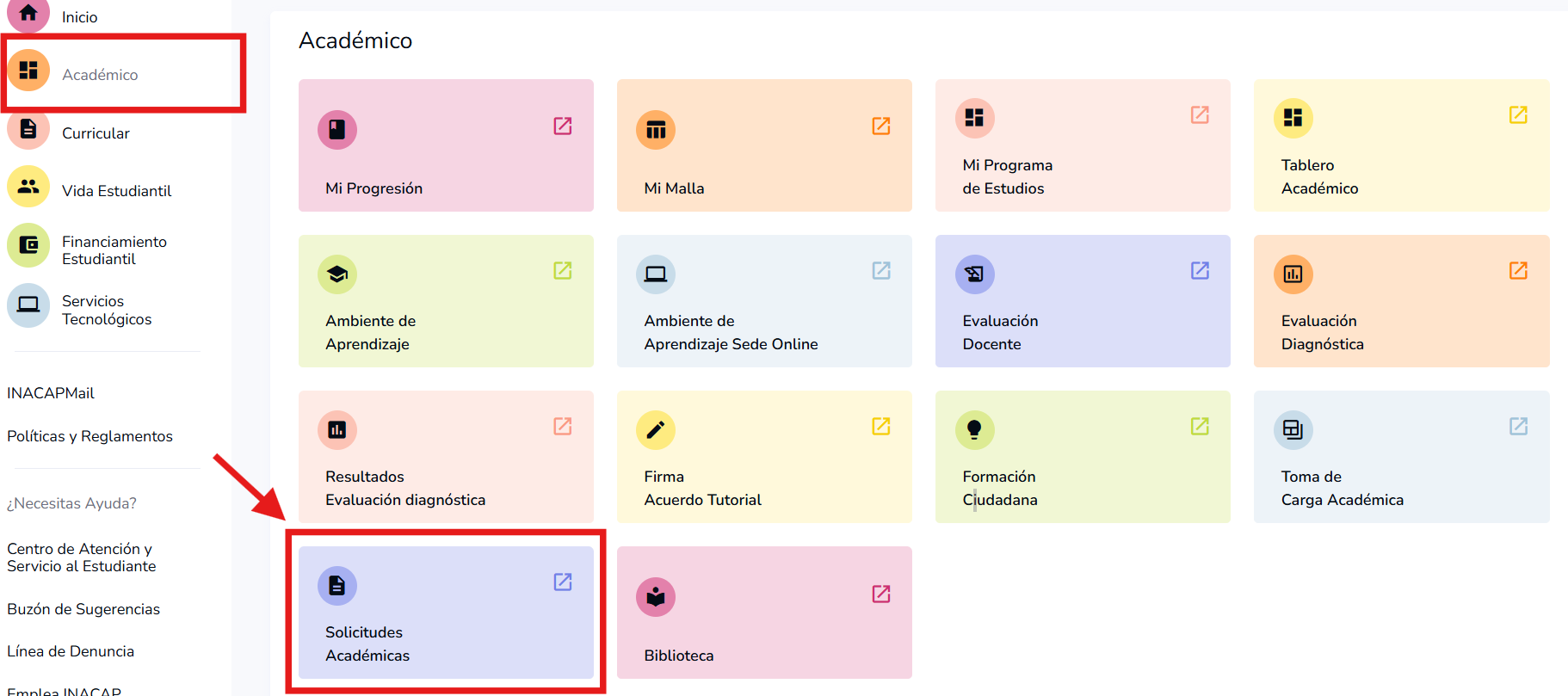
Task: Click the Evaluación Docente icon
Action: [x=974, y=274]
